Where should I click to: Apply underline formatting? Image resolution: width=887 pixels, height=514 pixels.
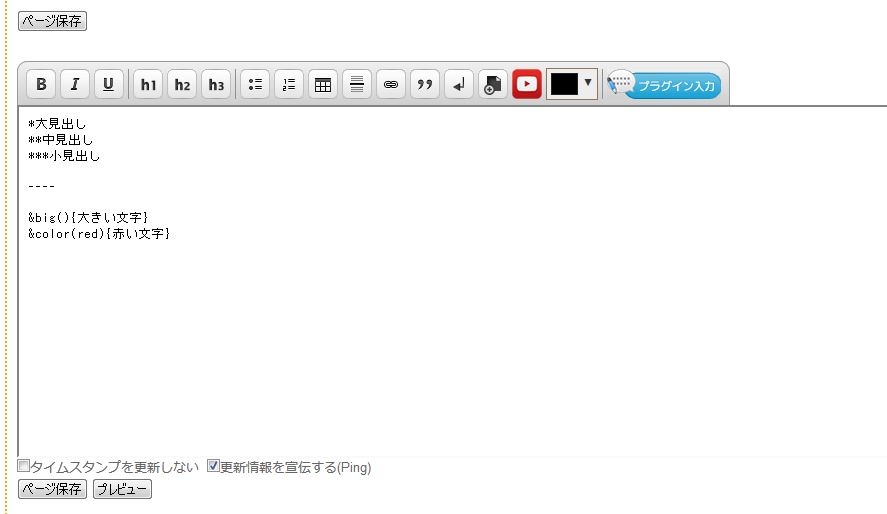coord(109,85)
